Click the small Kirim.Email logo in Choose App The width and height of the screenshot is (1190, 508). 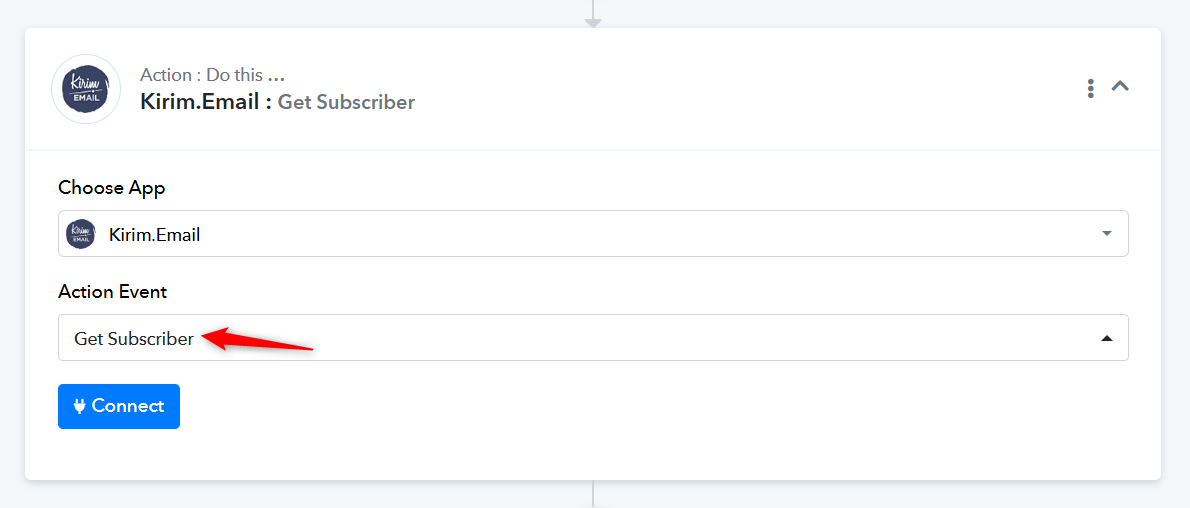coord(80,234)
